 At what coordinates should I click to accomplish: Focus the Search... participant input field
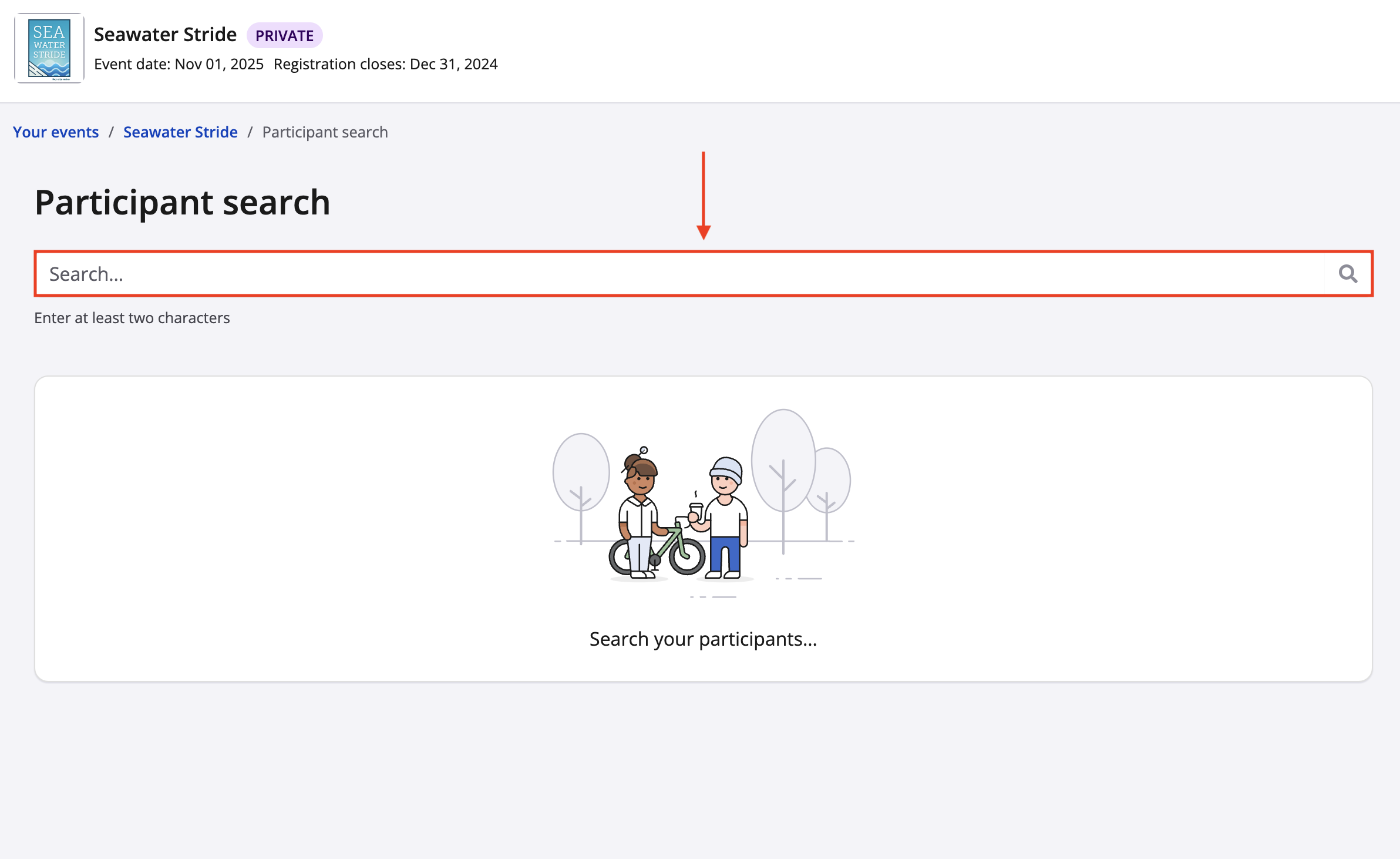point(675,274)
